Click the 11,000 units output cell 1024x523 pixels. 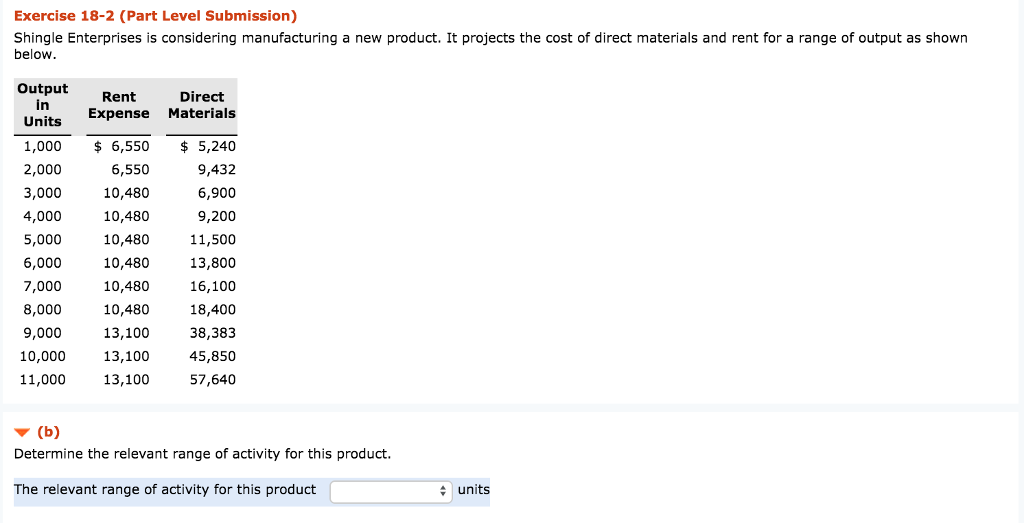pyautogui.click(x=43, y=380)
